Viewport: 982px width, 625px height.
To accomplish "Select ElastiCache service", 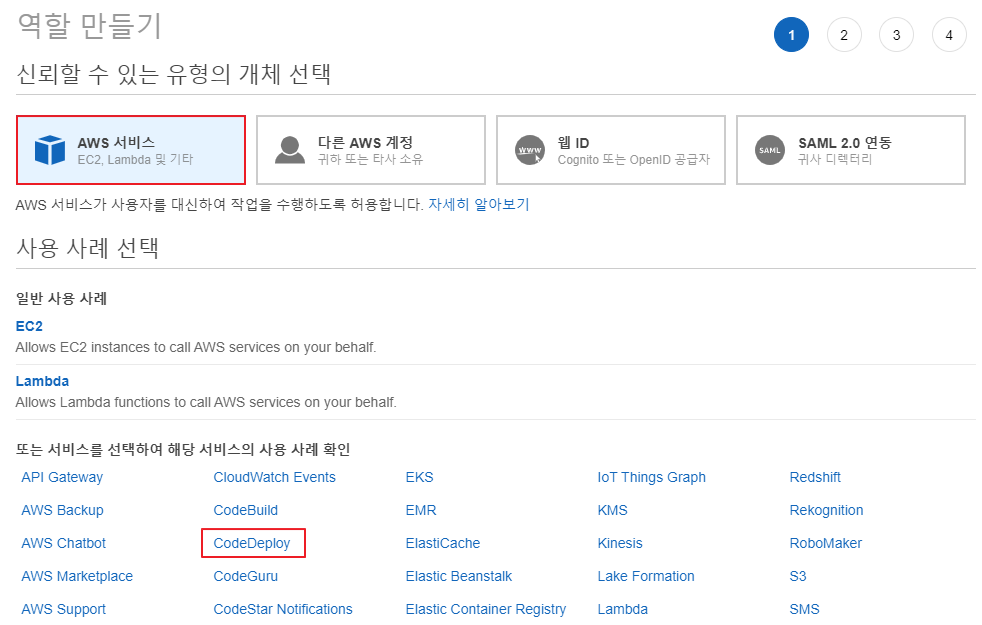I will pyautogui.click(x=443, y=543).
